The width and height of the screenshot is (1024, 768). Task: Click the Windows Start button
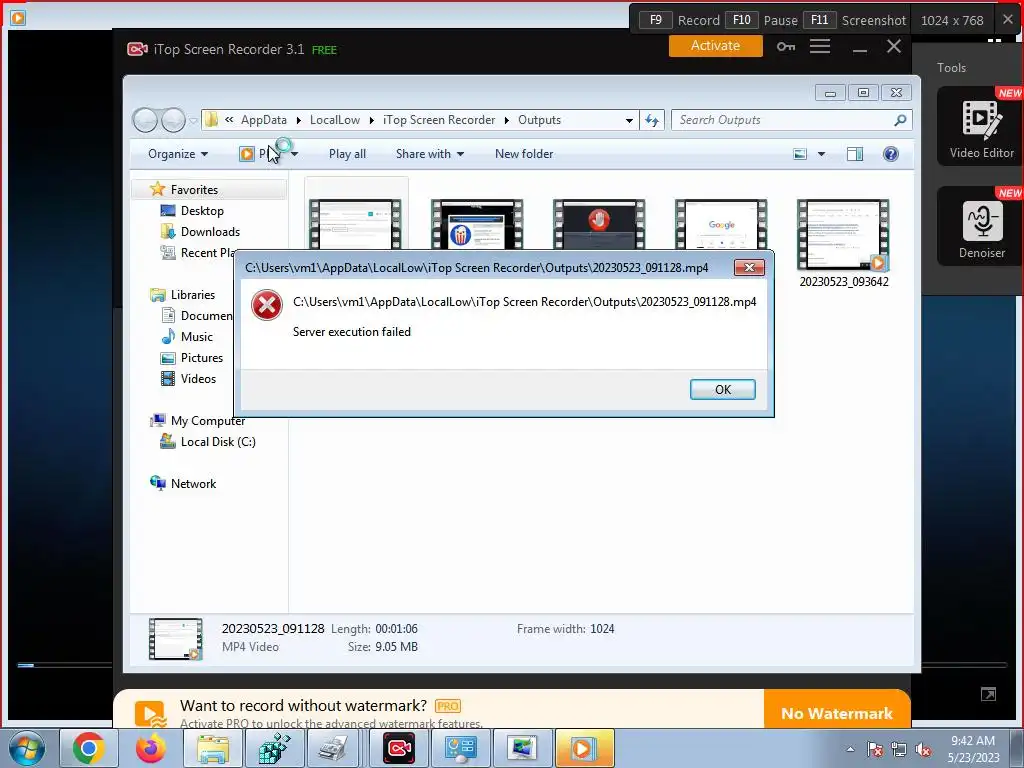(26, 748)
